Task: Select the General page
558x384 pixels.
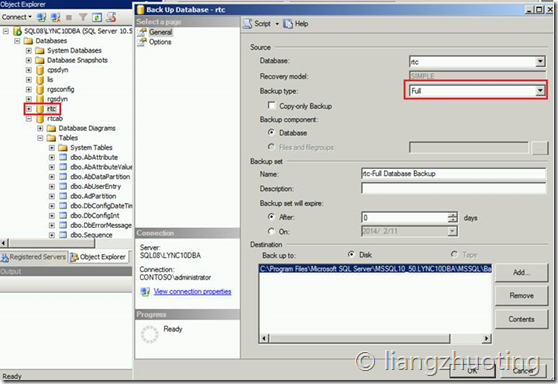Action: pos(160,32)
